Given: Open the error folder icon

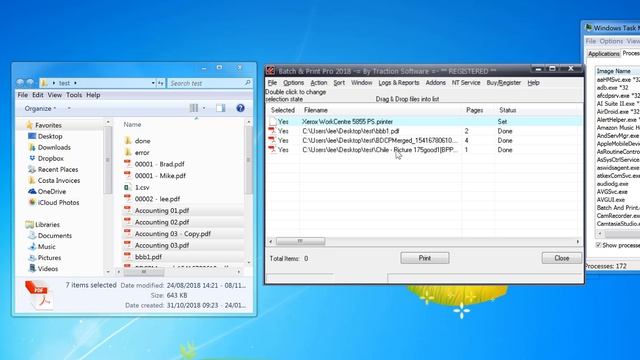Looking at the screenshot, I should point(128,152).
